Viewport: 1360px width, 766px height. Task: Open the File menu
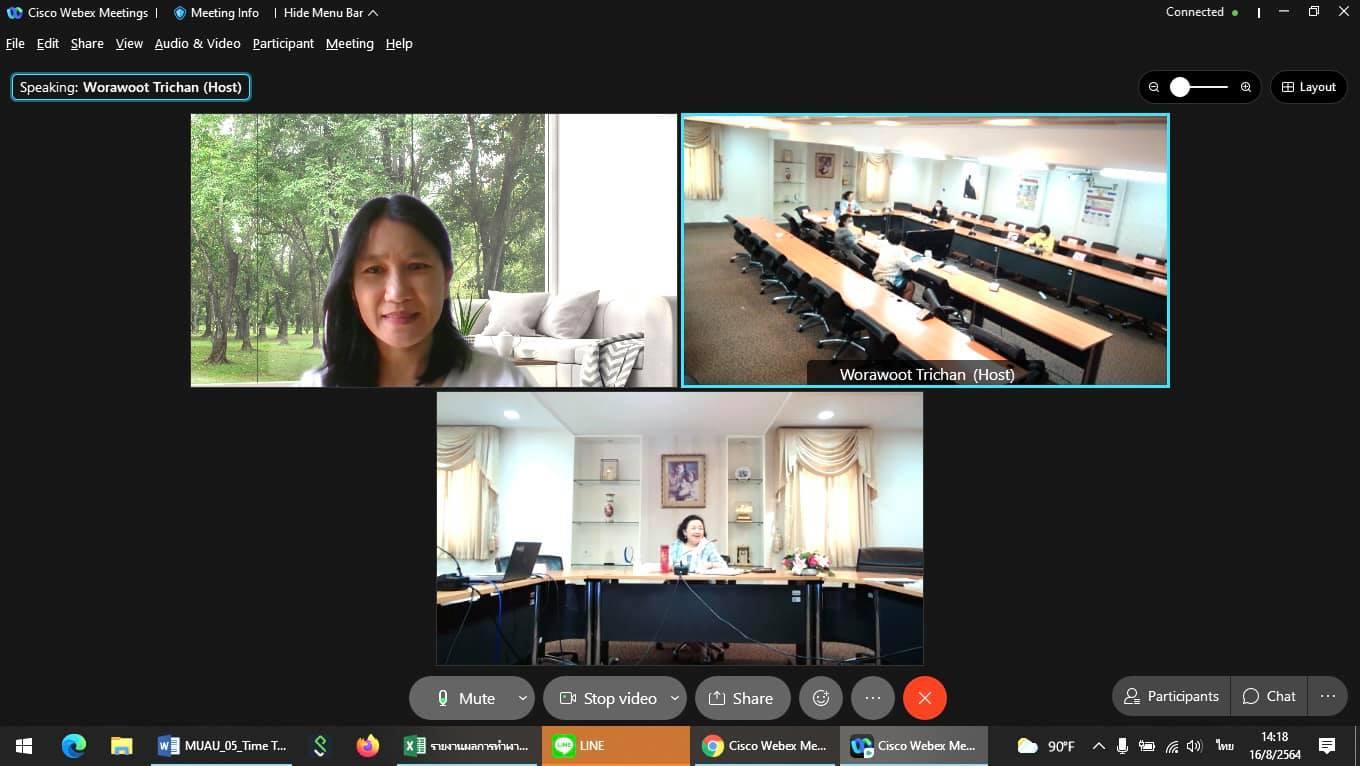click(x=15, y=43)
